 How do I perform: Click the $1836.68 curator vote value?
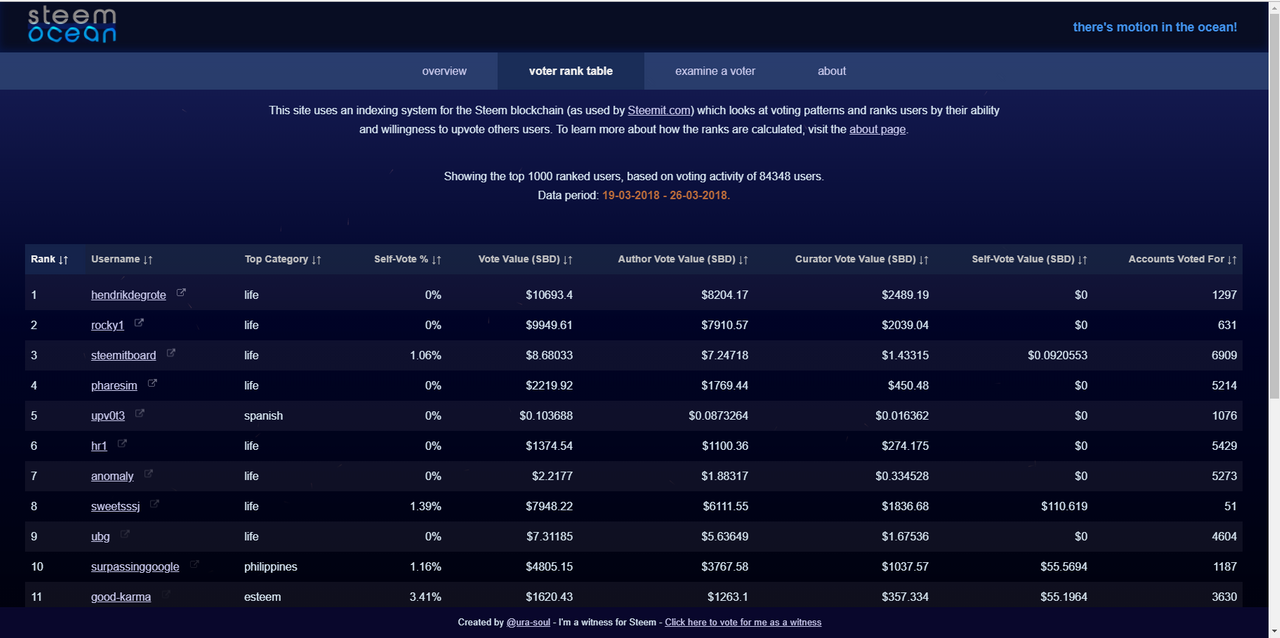905,506
